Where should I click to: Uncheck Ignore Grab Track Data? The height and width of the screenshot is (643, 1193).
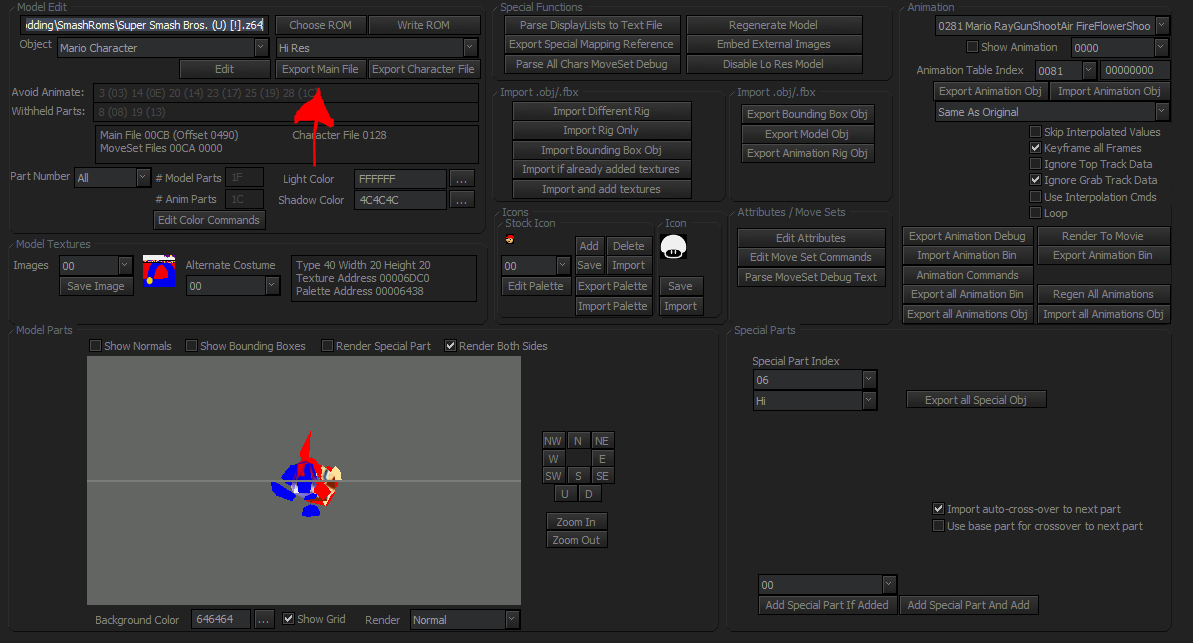tap(1036, 180)
